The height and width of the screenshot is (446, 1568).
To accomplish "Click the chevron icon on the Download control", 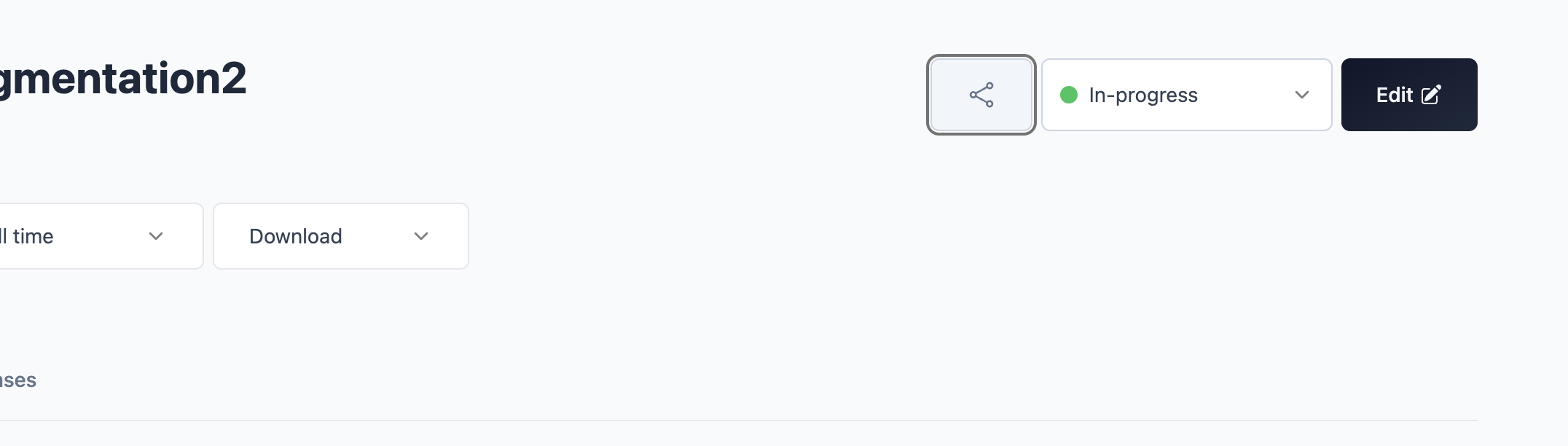I will (420, 236).
